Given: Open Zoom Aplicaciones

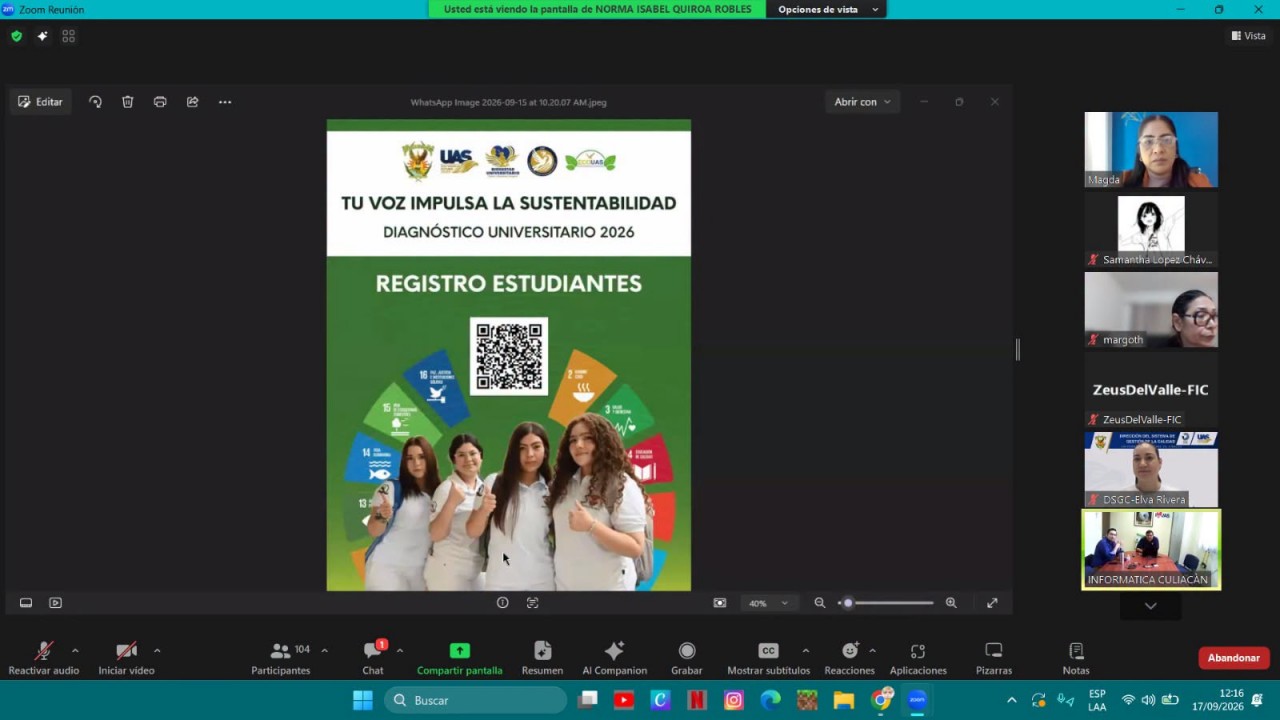Looking at the screenshot, I should tap(918, 658).
